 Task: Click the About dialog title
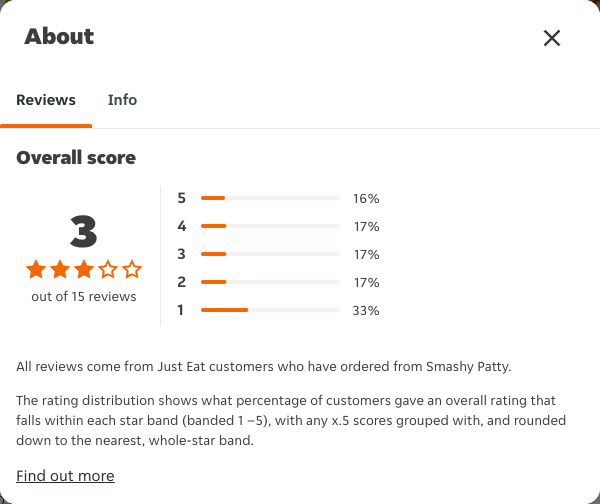[59, 37]
